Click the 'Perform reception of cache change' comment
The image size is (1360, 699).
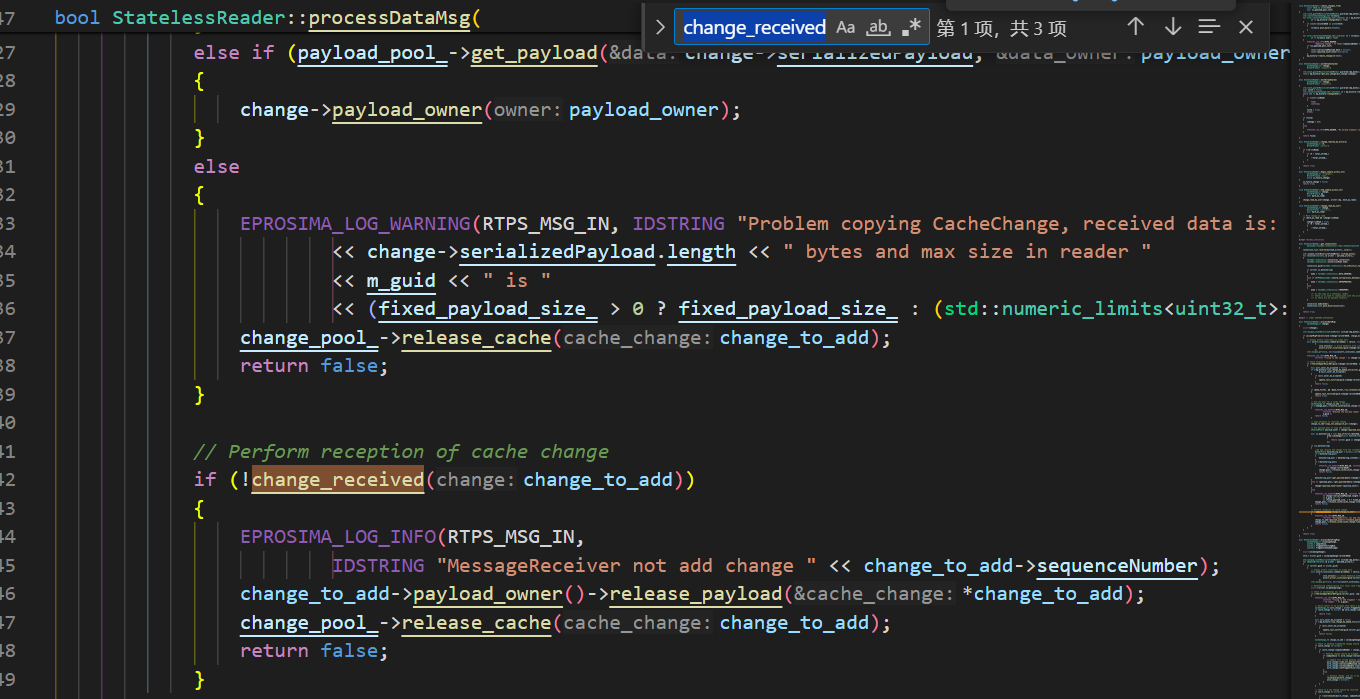pyautogui.click(x=400, y=452)
